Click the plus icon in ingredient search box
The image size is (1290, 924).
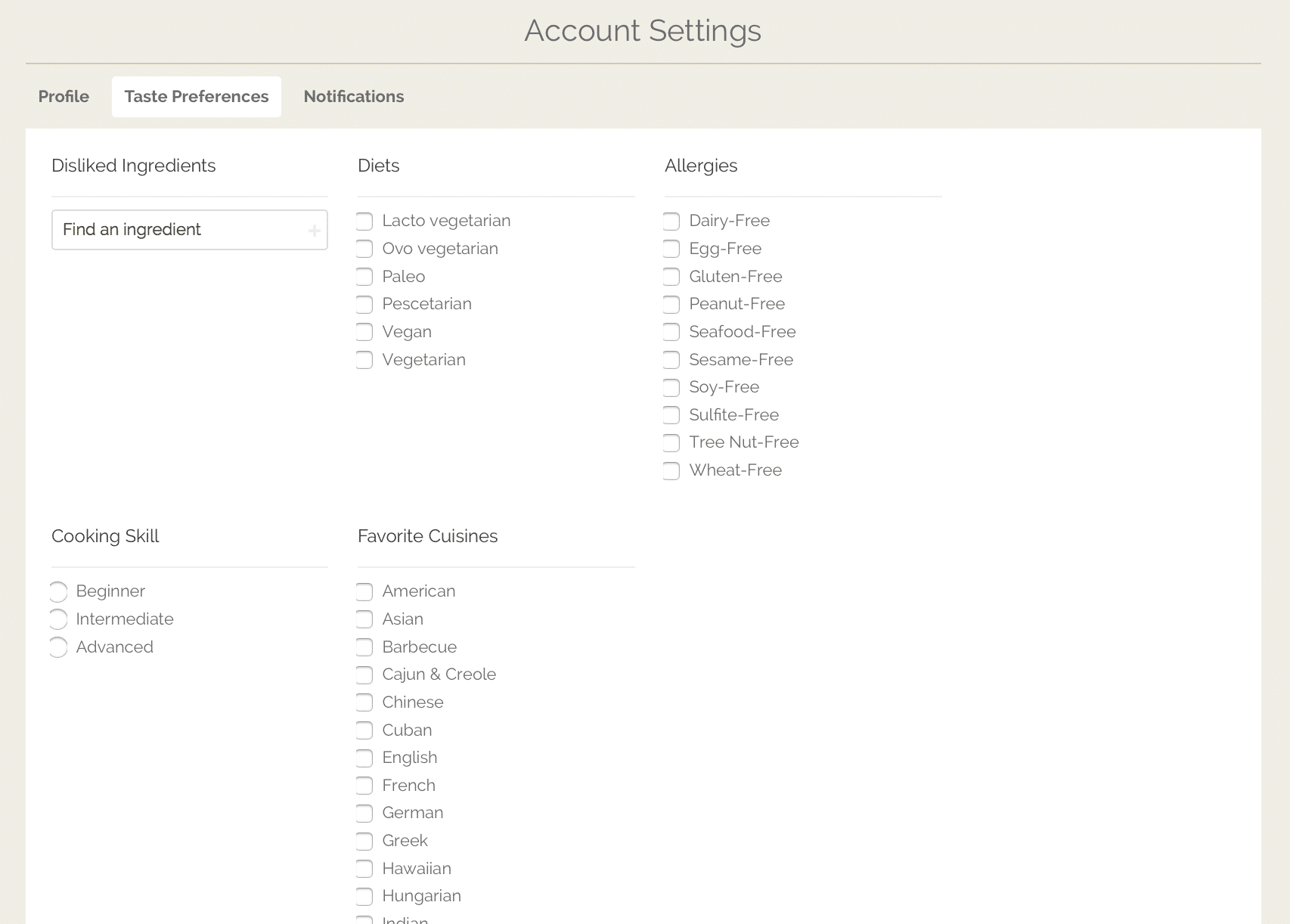click(314, 231)
